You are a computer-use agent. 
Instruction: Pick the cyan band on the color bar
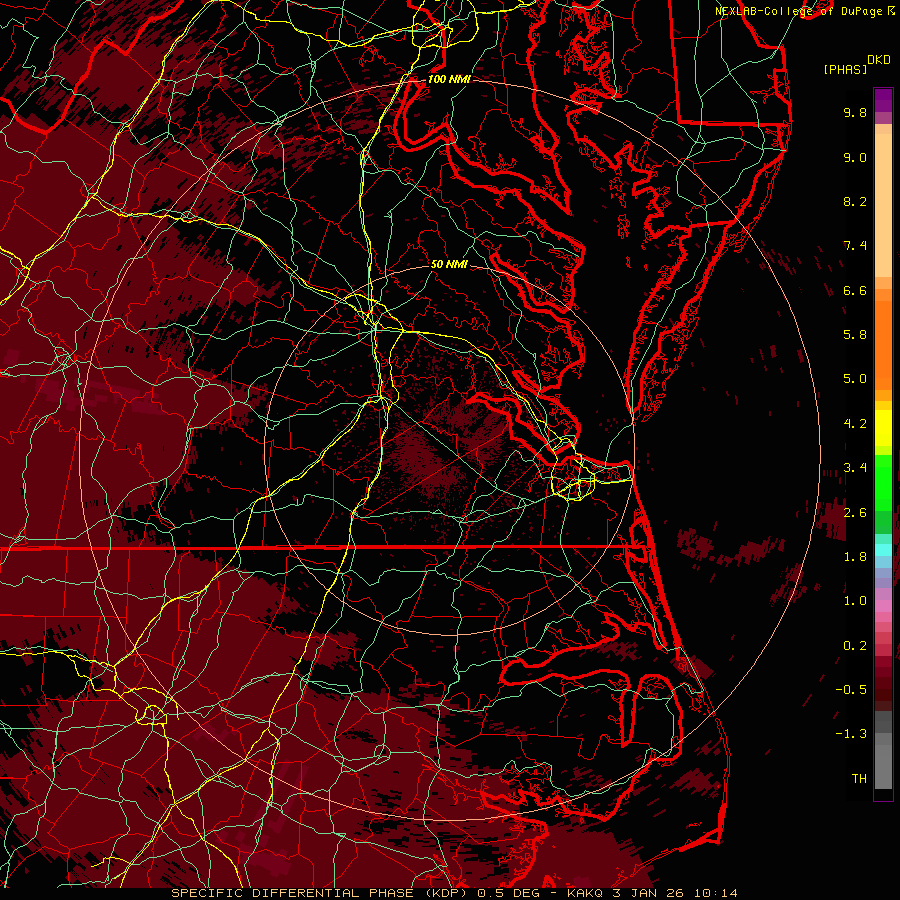(883, 550)
